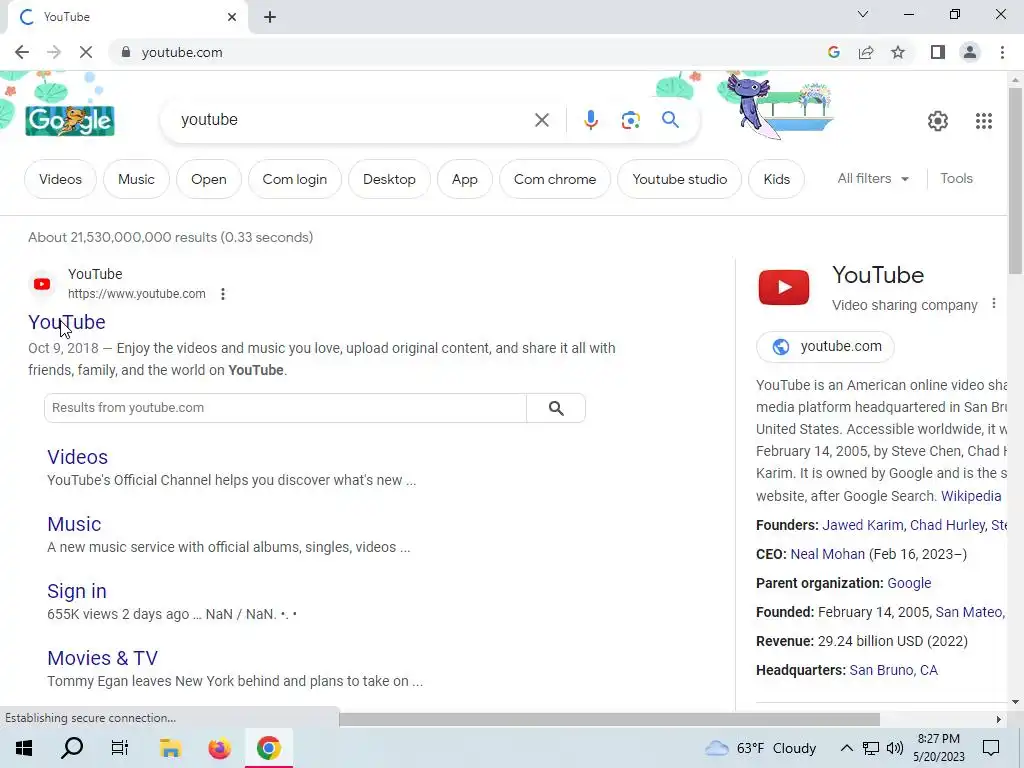Clear the search query with X icon
The width and height of the screenshot is (1024, 768).
(x=541, y=120)
